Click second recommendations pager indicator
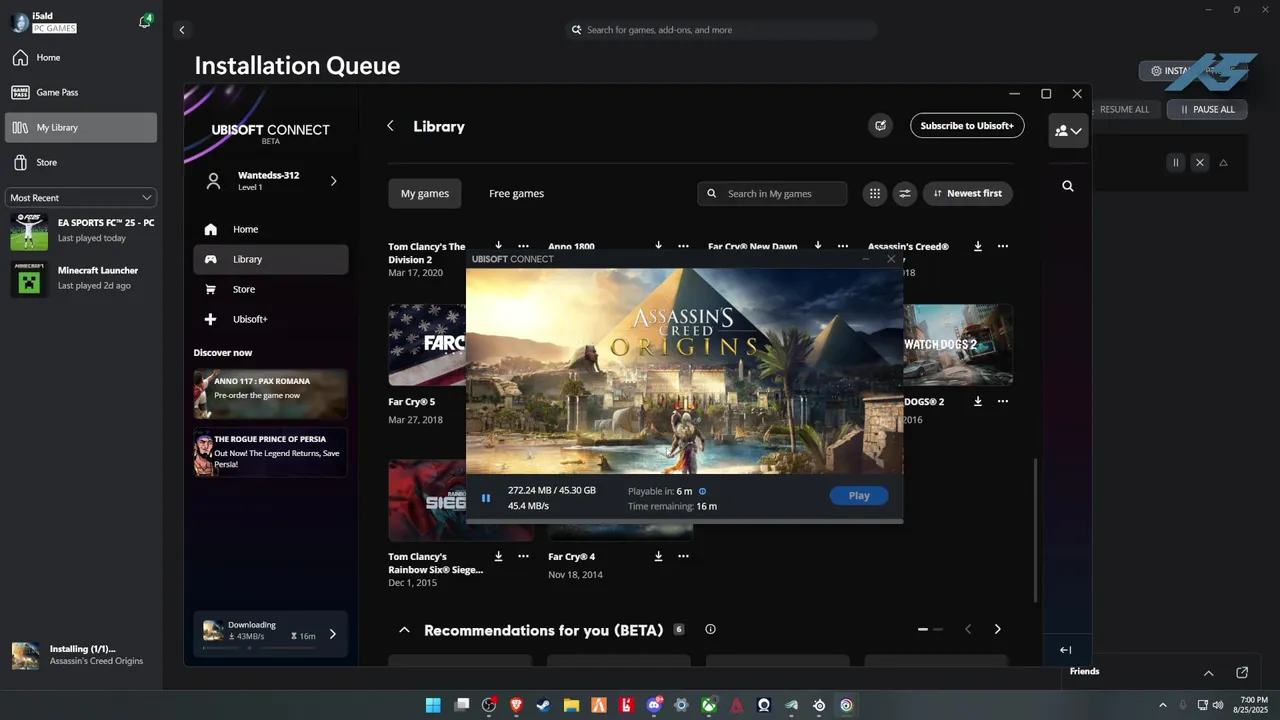Viewport: 1280px width, 720px height. 938,629
